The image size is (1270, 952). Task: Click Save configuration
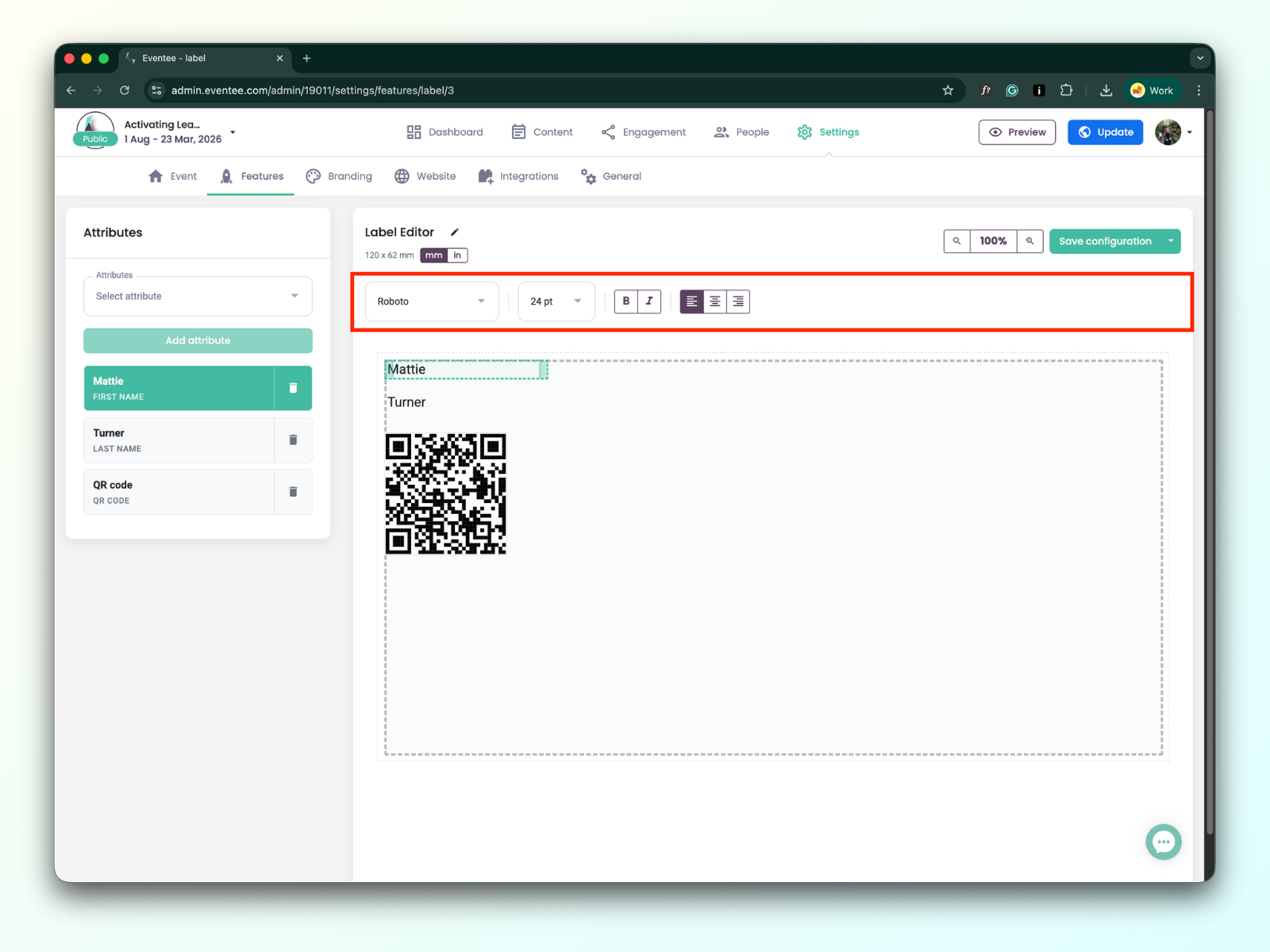click(x=1105, y=241)
